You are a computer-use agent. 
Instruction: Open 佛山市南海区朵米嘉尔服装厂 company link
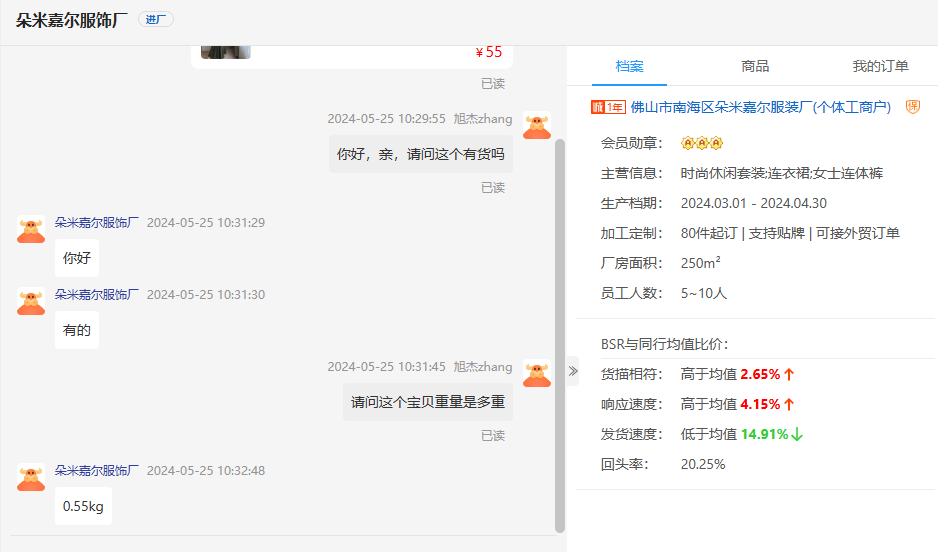(760, 107)
